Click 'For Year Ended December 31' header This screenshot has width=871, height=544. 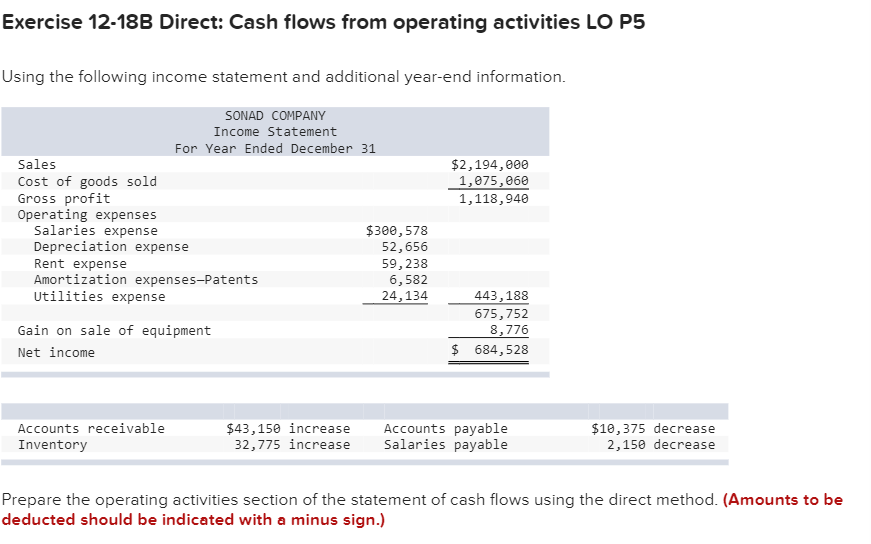coord(275,148)
